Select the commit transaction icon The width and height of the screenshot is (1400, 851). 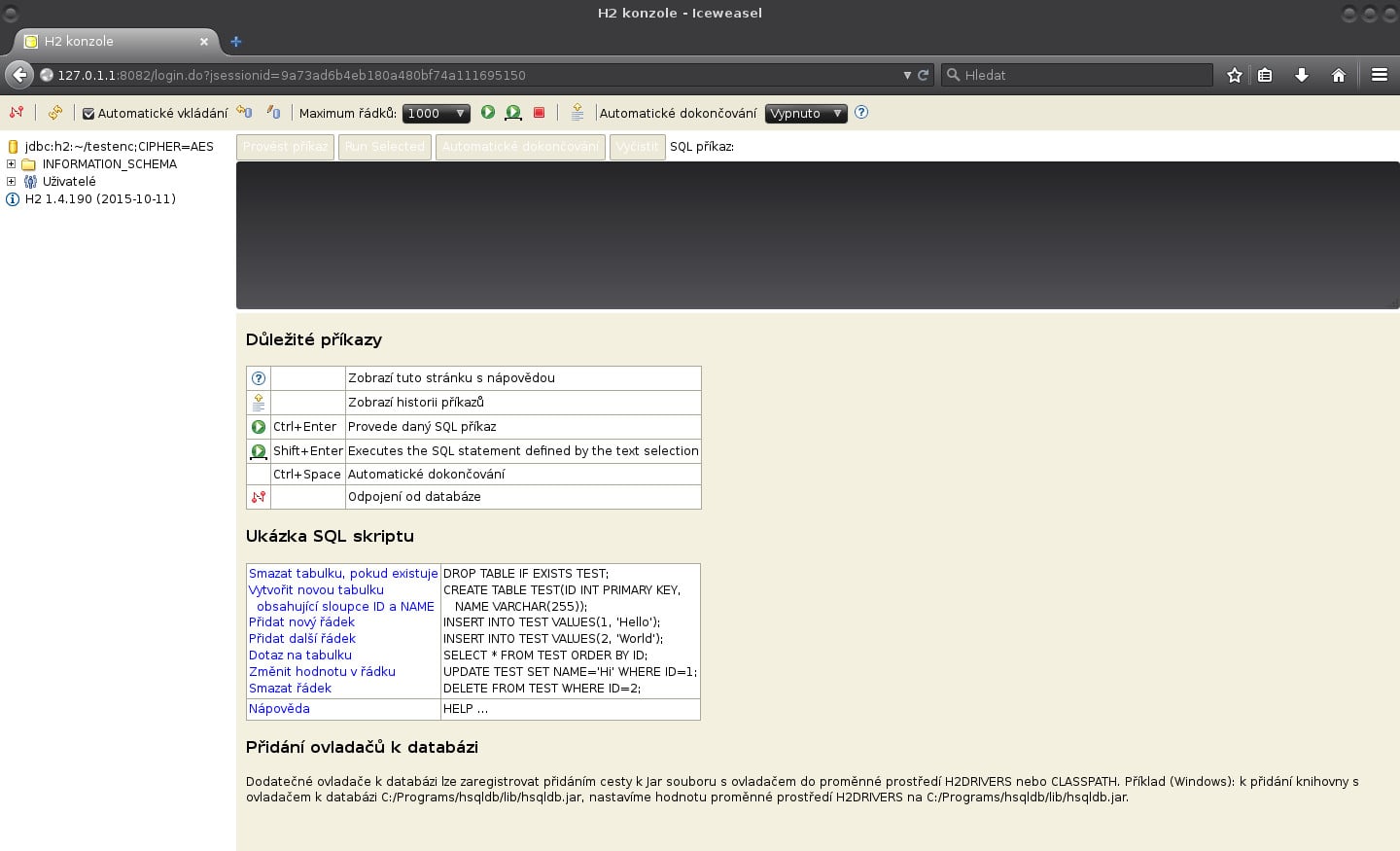click(x=243, y=113)
